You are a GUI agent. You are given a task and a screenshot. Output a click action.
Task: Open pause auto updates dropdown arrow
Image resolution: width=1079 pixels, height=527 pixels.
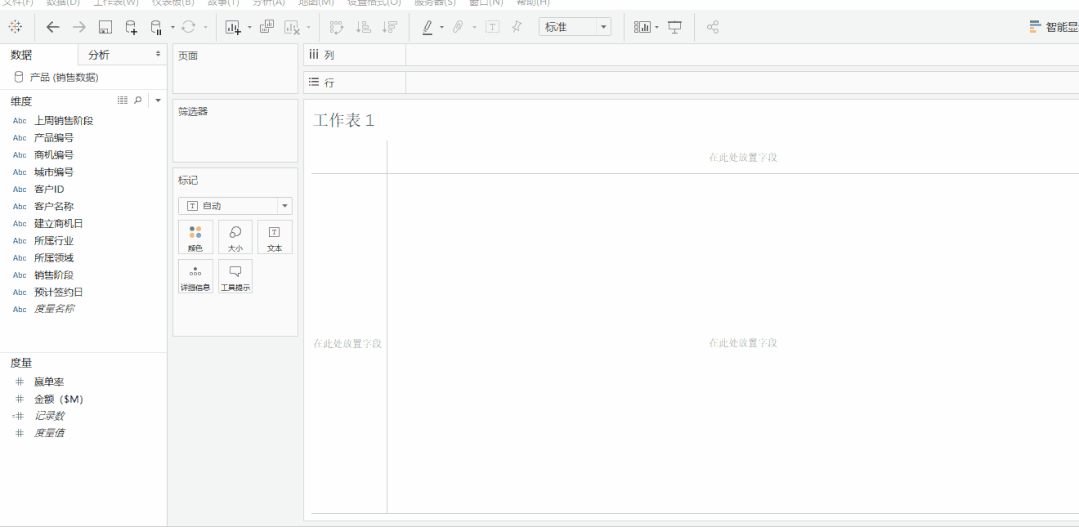click(x=173, y=28)
